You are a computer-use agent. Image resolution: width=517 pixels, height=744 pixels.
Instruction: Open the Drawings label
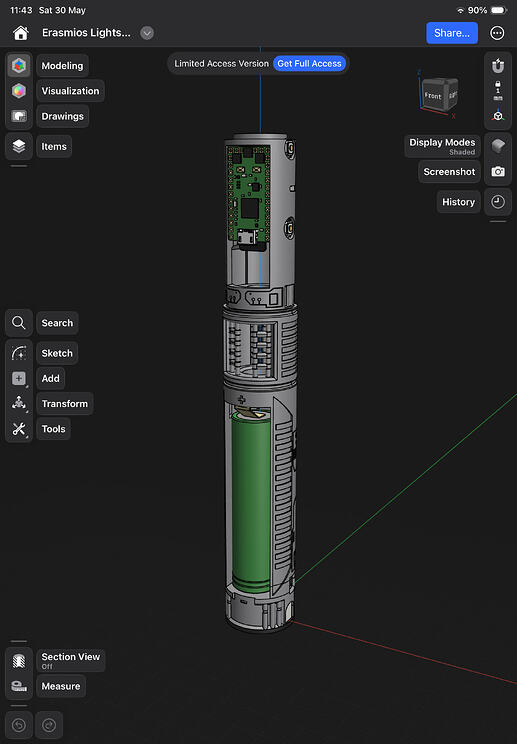(x=62, y=116)
